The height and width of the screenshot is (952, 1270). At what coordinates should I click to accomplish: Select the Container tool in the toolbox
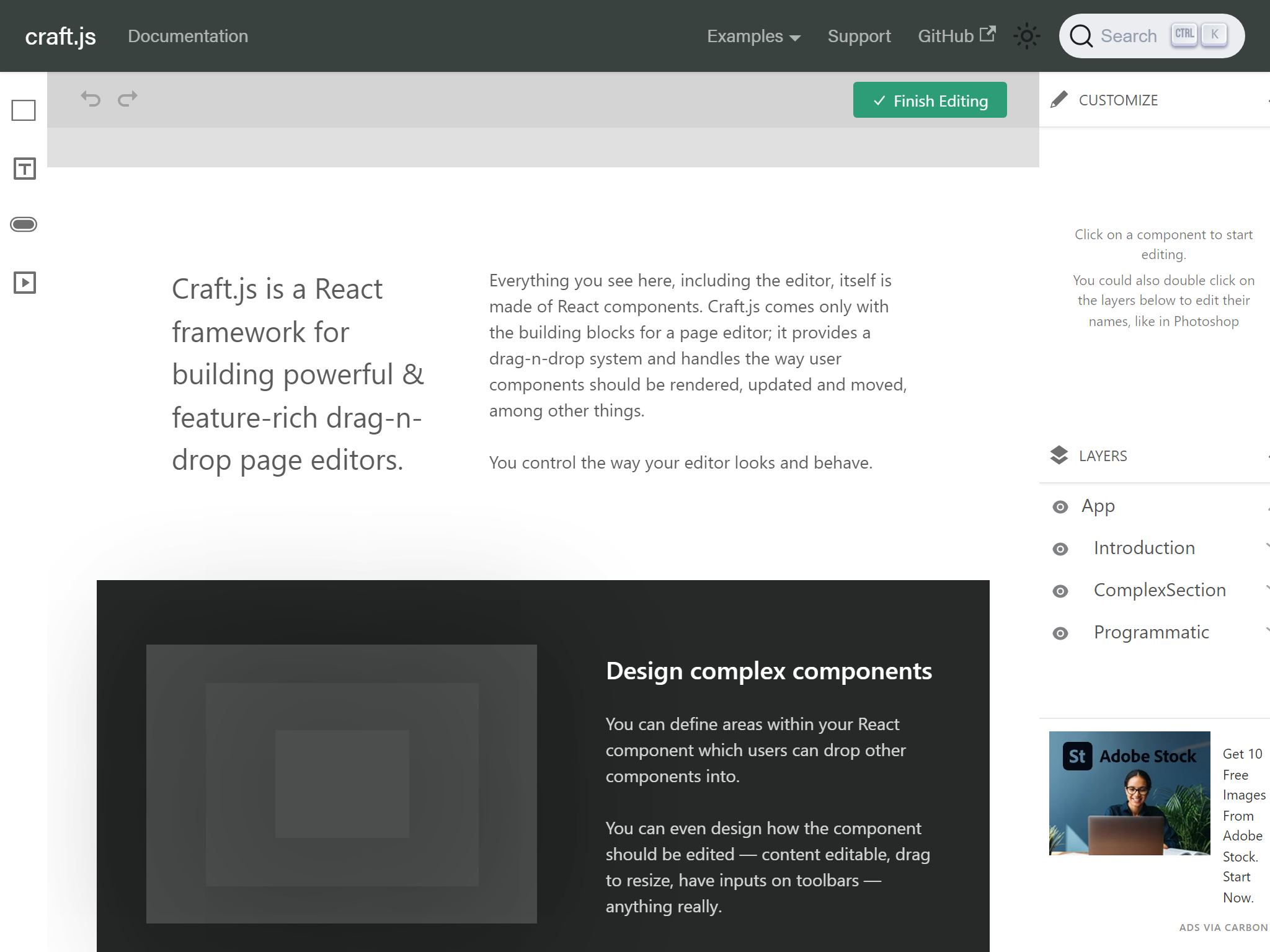[24, 111]
